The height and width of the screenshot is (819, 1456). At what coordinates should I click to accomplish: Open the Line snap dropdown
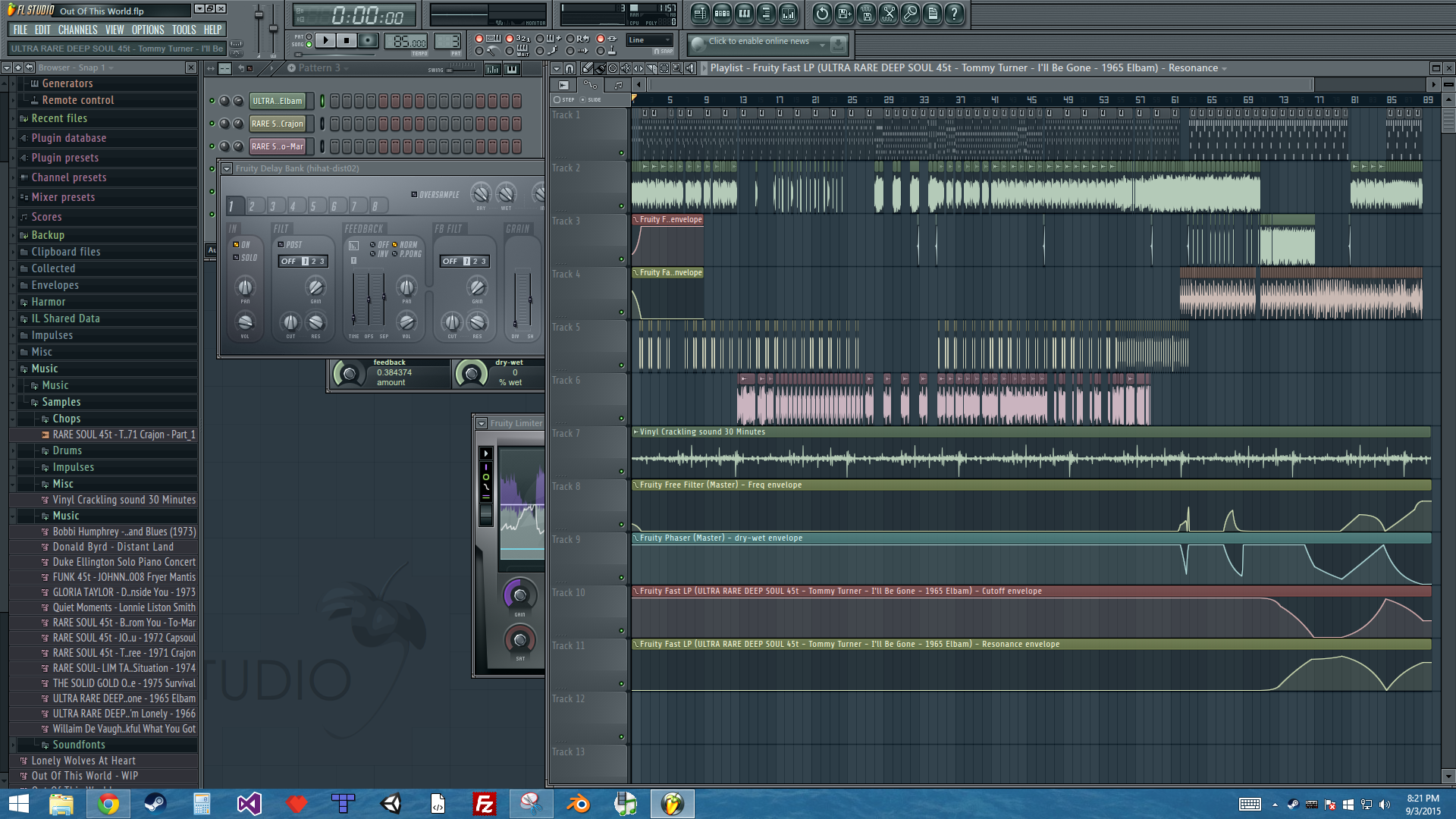pos(650,40)
